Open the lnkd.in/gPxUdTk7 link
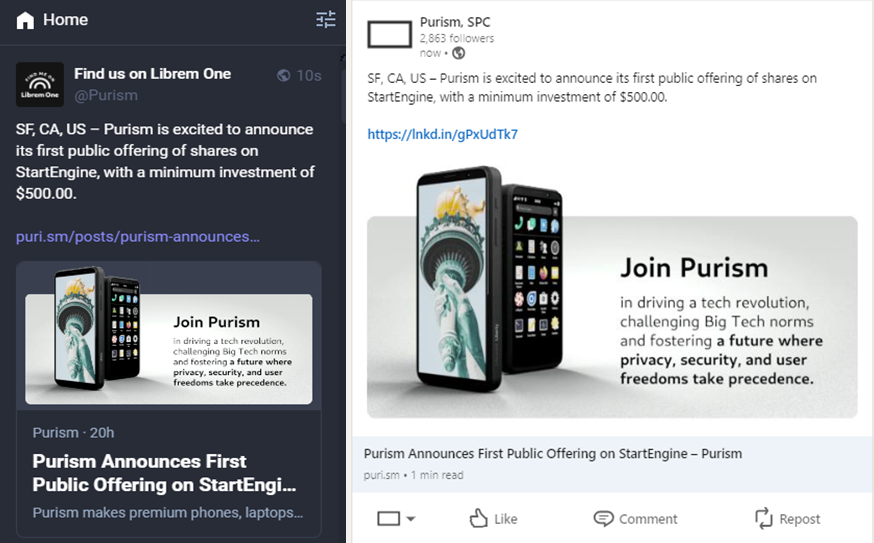This screenshot has width=874, height=543. [x=442, y=134]
